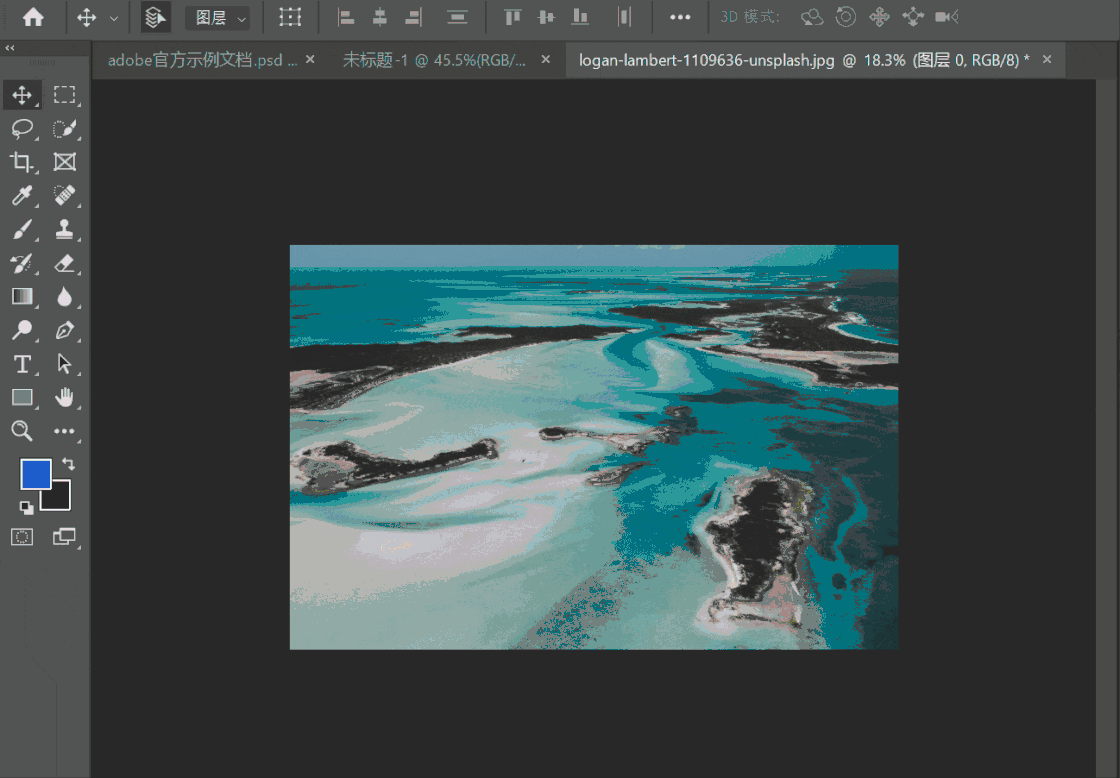Click blue foreground color swatch
This screenshot has height=778, width=1120.
36,474
